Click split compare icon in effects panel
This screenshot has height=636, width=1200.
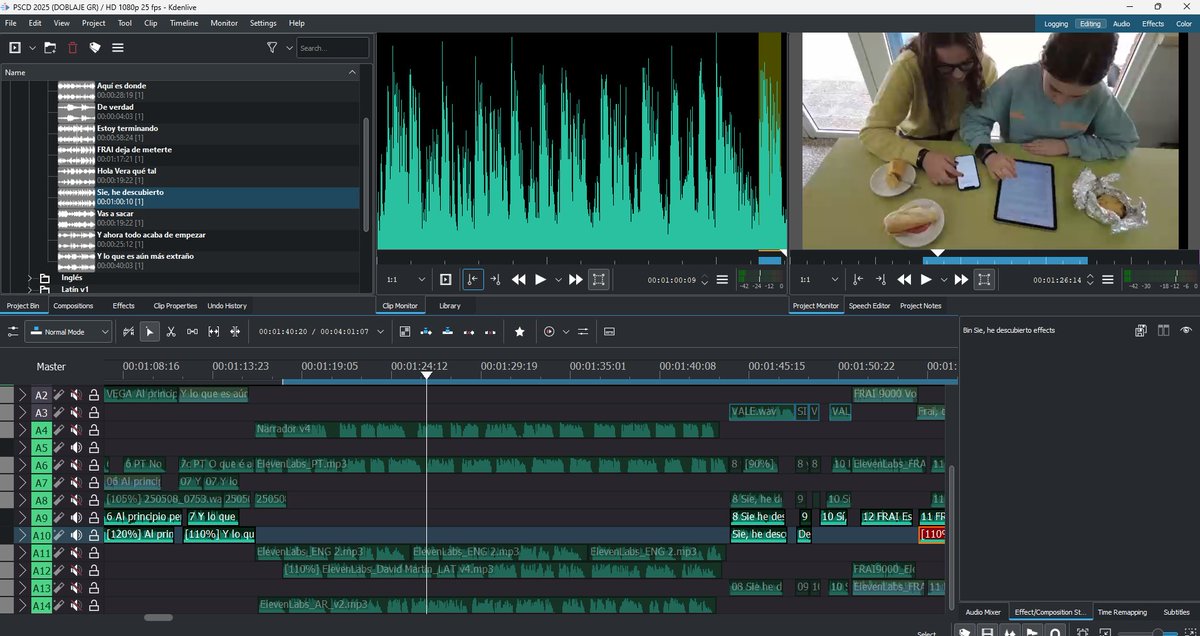pyautogui.click(x=1163, y=330)
